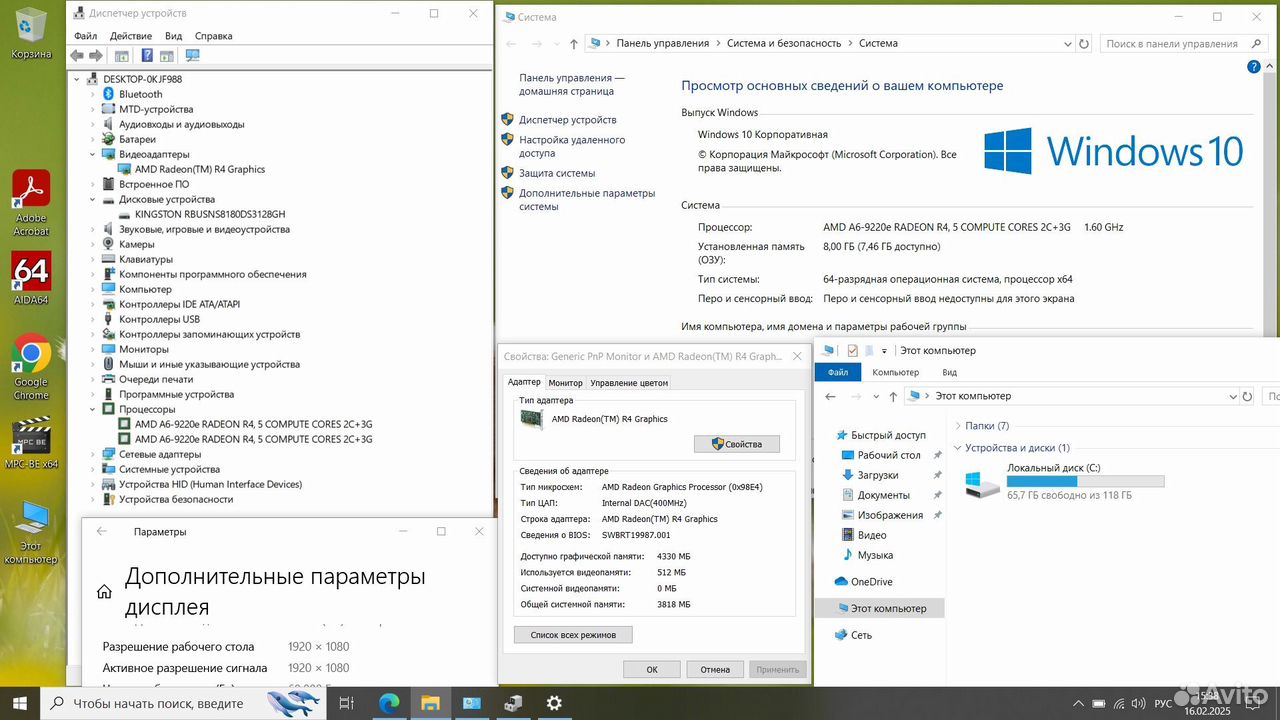The height and width of the screenshot is (720, 1280).
Task: Select Сеть in Explorer navigation pane
Action: [x=861, y=635]
